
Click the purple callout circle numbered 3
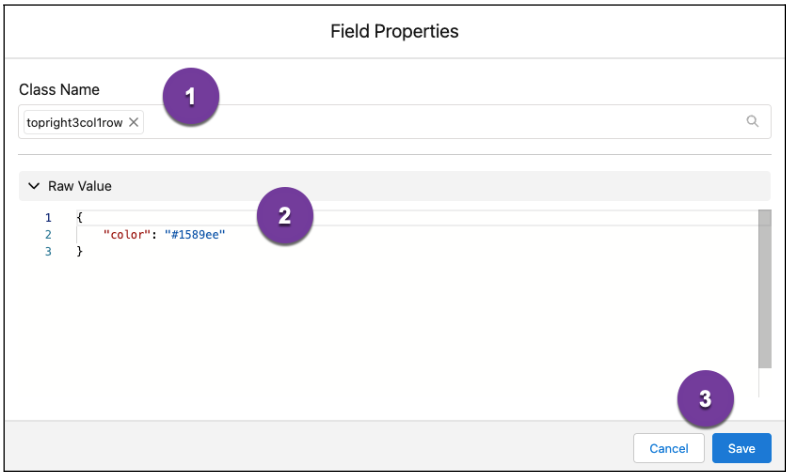[x=705, y=399]
